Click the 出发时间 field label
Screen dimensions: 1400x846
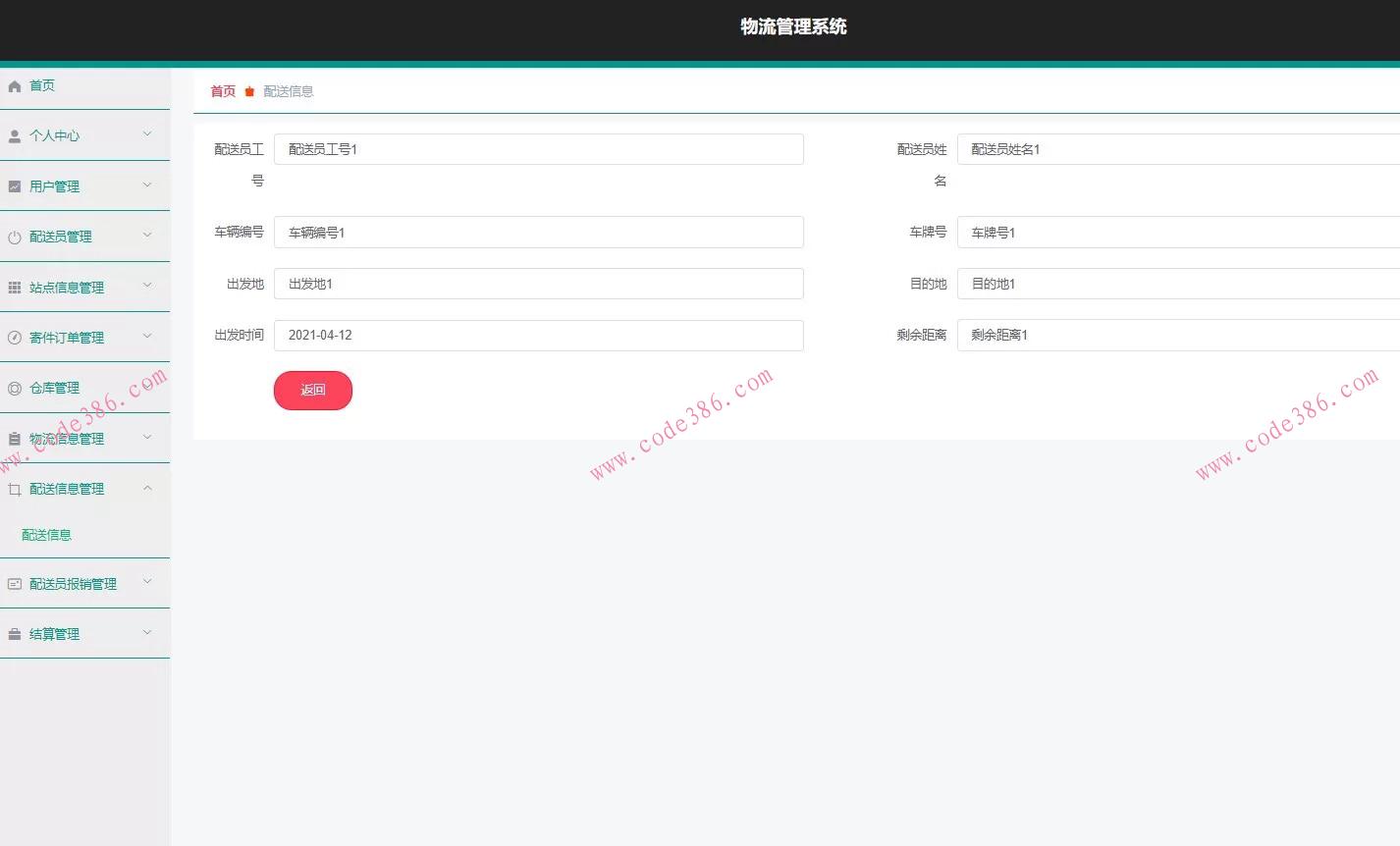pos(240,336)
